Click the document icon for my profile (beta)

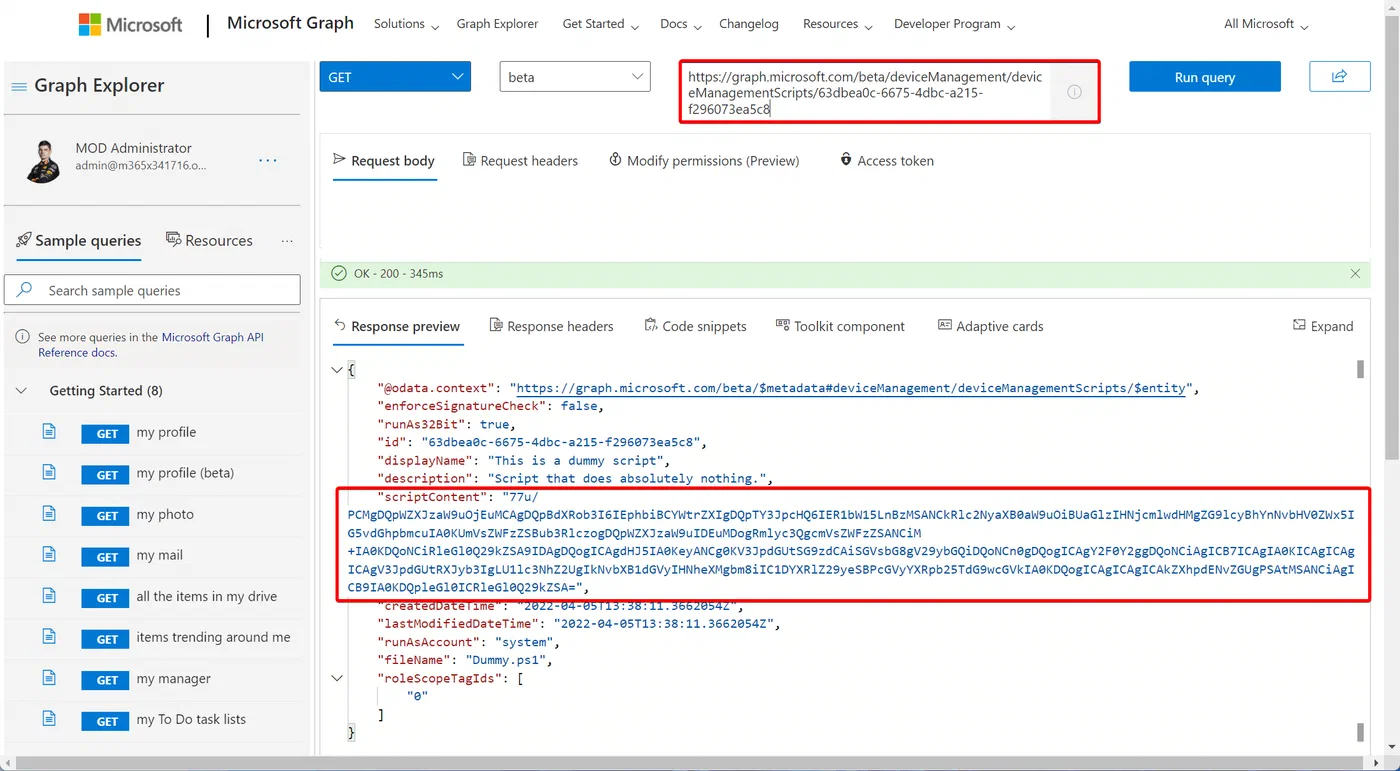tap(48, 473)
